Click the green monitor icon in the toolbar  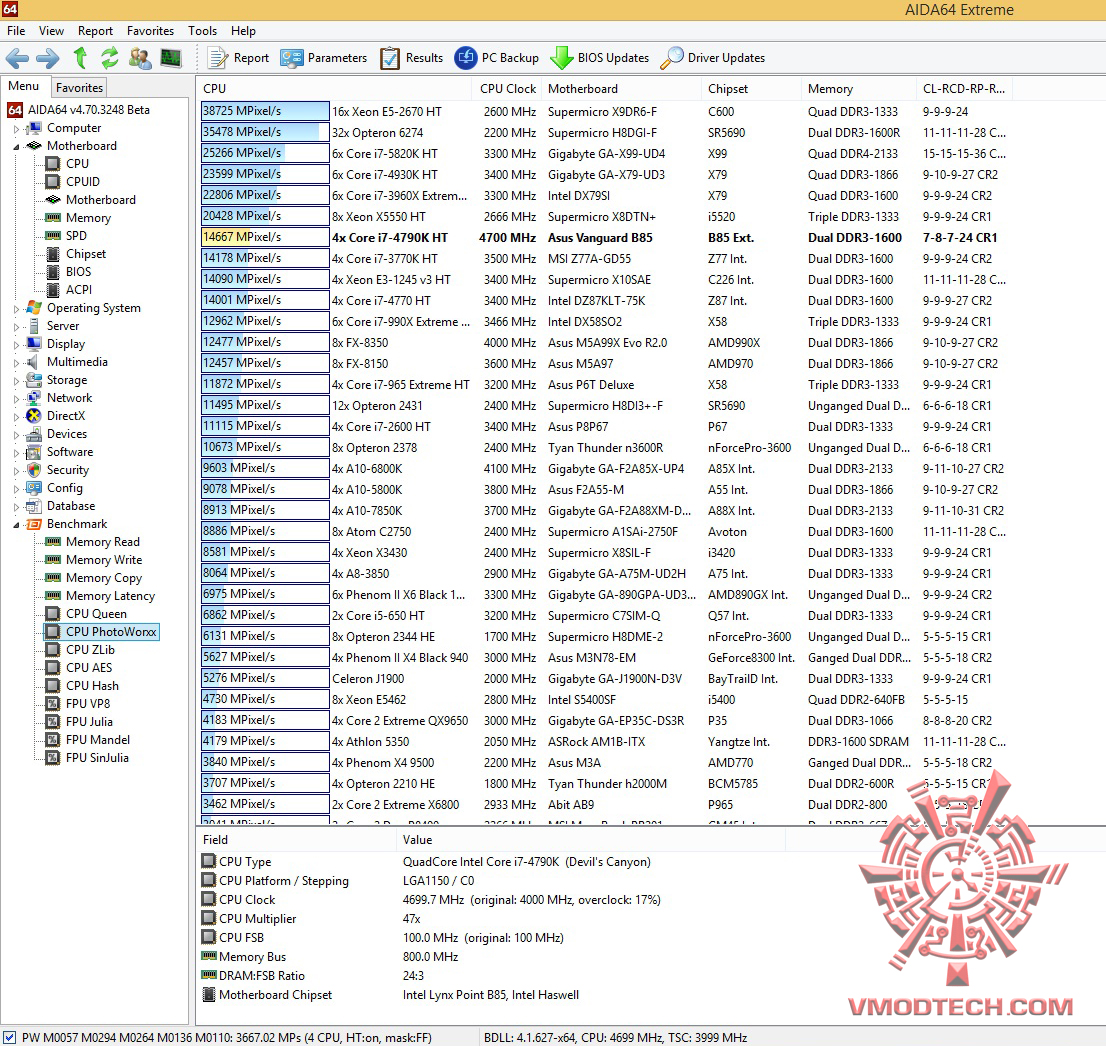coord(171,58)
